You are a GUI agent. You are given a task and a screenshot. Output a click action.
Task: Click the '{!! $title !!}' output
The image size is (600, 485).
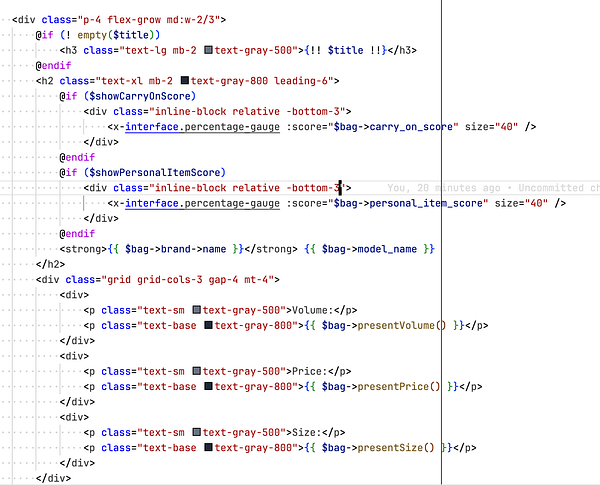pyautogui.click(x=346, y=50)
